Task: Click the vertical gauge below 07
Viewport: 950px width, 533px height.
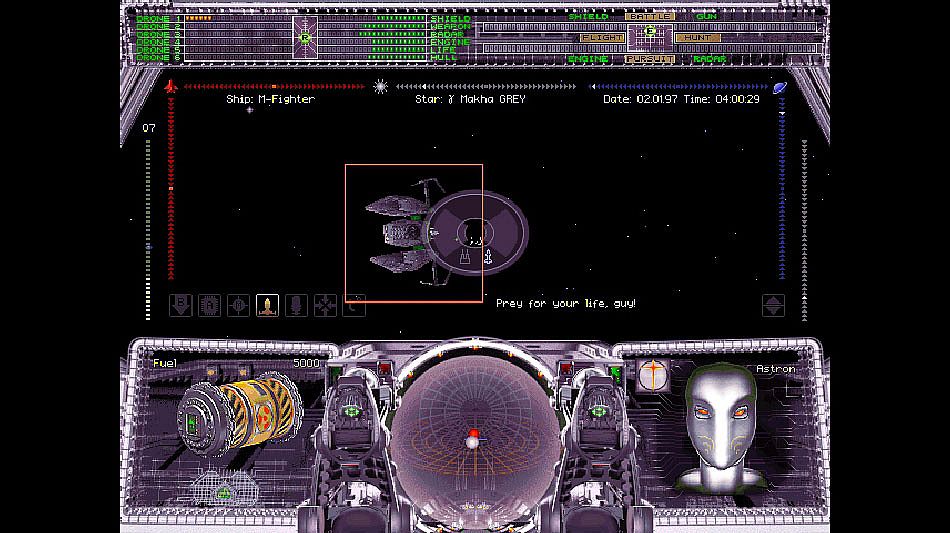Action: (x=148, y=229)
